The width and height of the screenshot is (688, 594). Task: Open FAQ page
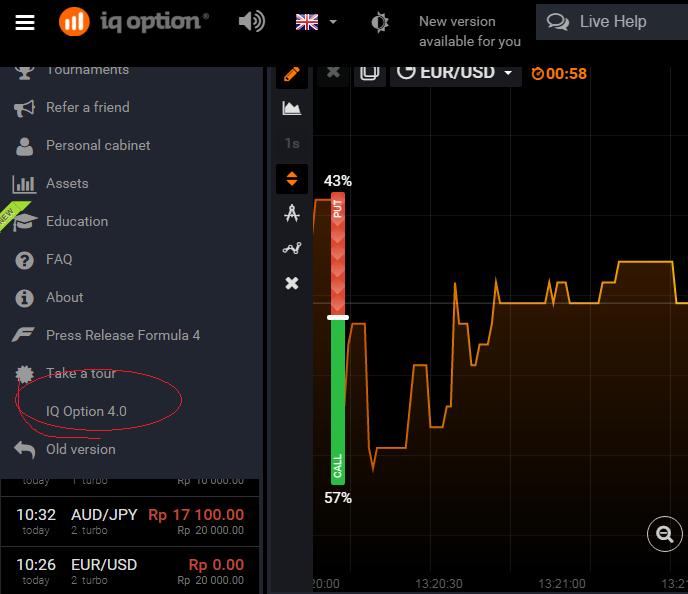[59, 259]
